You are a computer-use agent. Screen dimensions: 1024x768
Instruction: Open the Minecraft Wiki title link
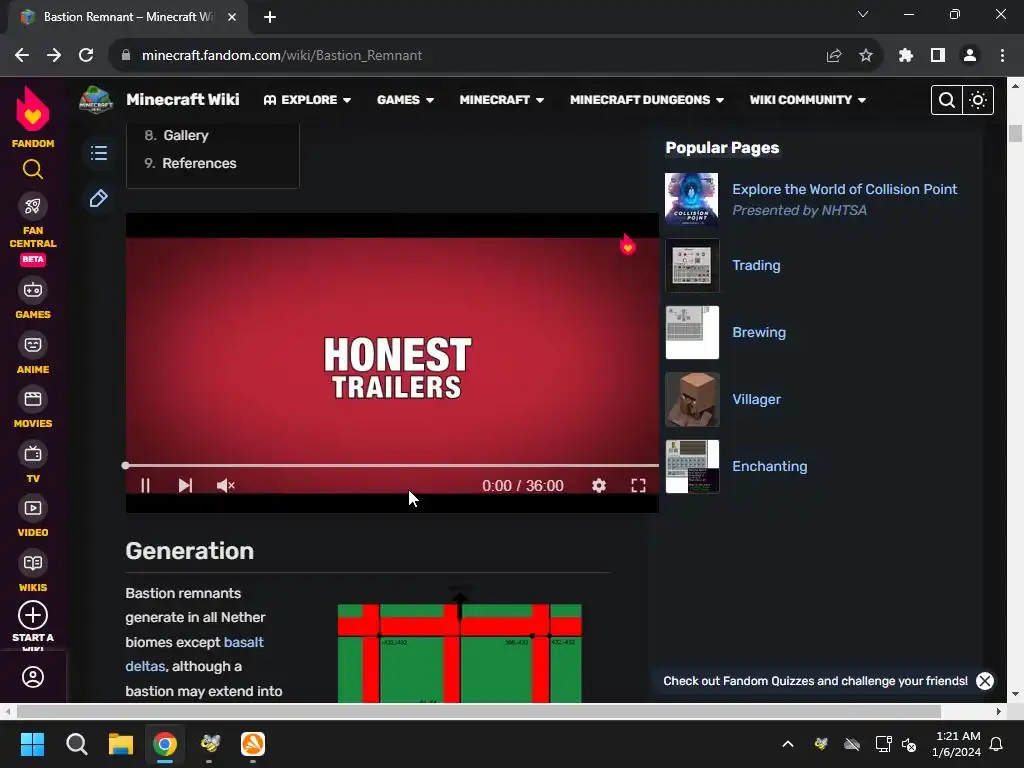tap(183, 100)
